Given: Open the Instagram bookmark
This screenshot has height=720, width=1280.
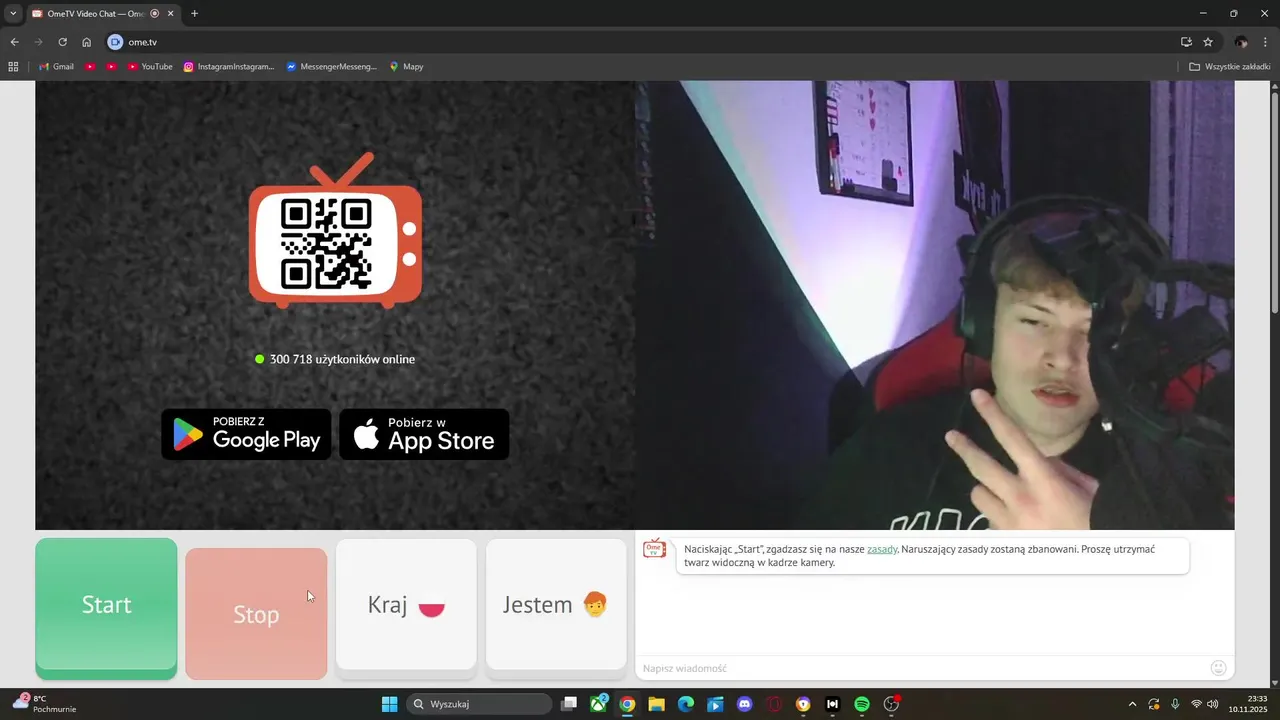Looking at the screenshot, I should coord(229,67).
